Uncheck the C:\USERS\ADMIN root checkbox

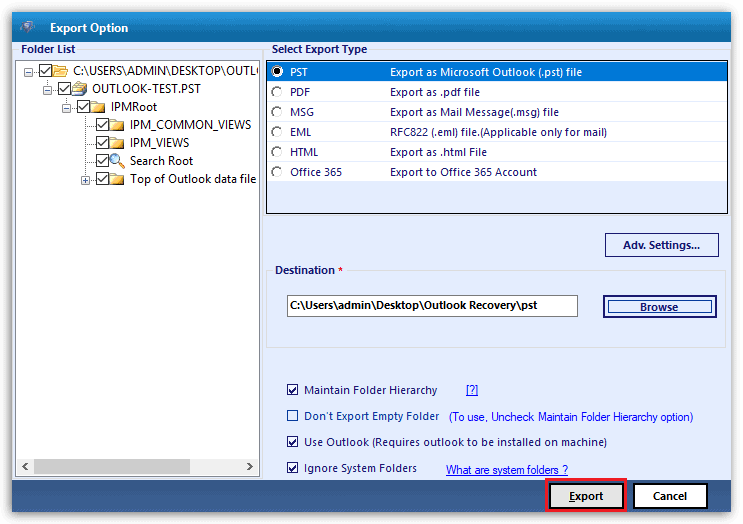tap(45, 71)
